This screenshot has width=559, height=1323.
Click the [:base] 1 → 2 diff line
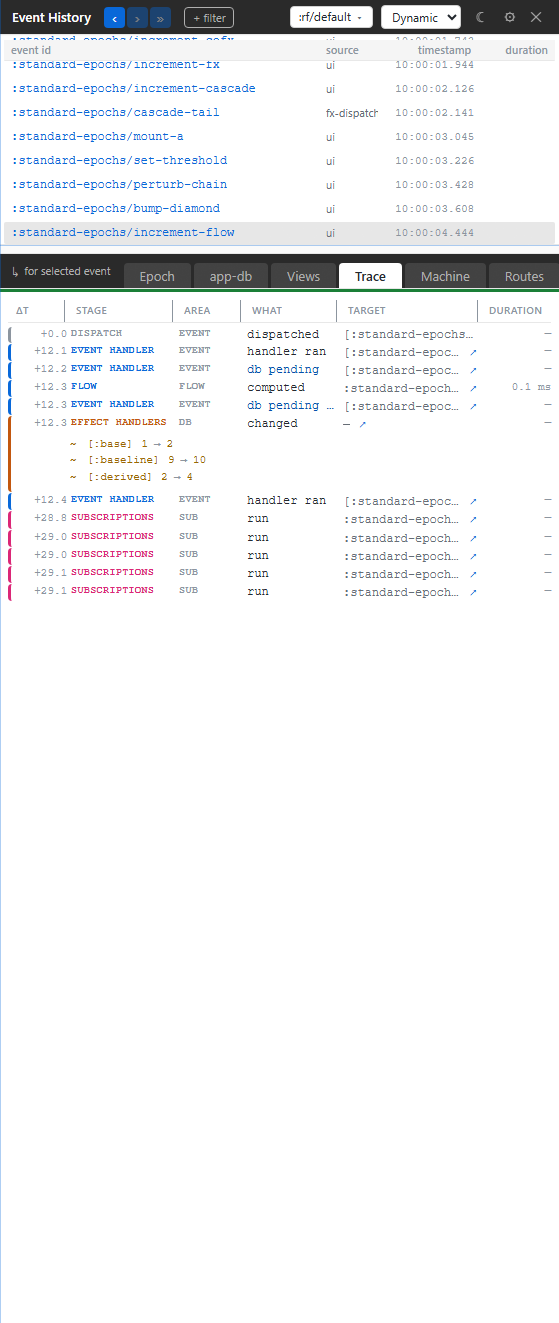tap(121, 443)
